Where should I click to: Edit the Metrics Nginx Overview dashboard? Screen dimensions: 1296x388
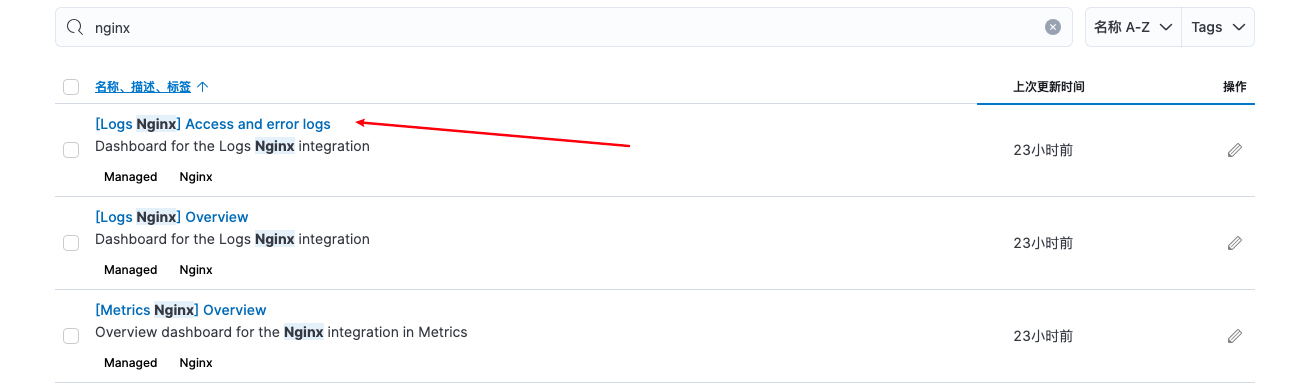click(1235, 336)
